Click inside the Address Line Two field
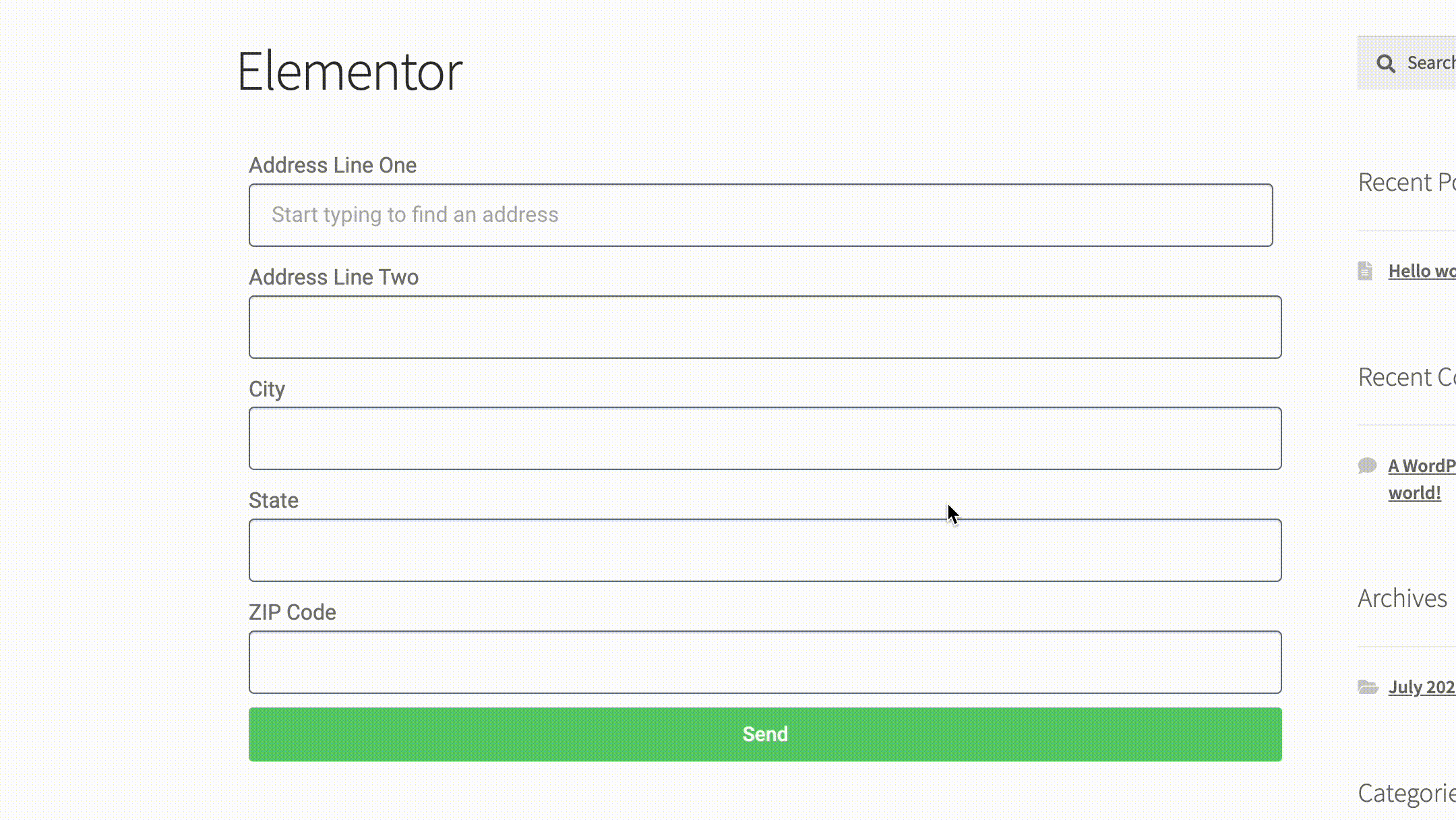This screenshot has width=1456, height=820. click(x=765, y=326)
